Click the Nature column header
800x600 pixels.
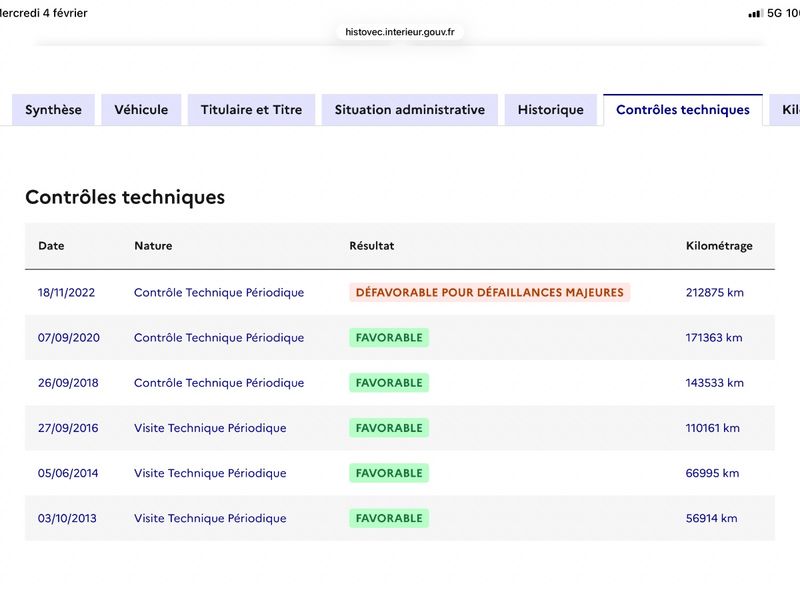[153, 245]
